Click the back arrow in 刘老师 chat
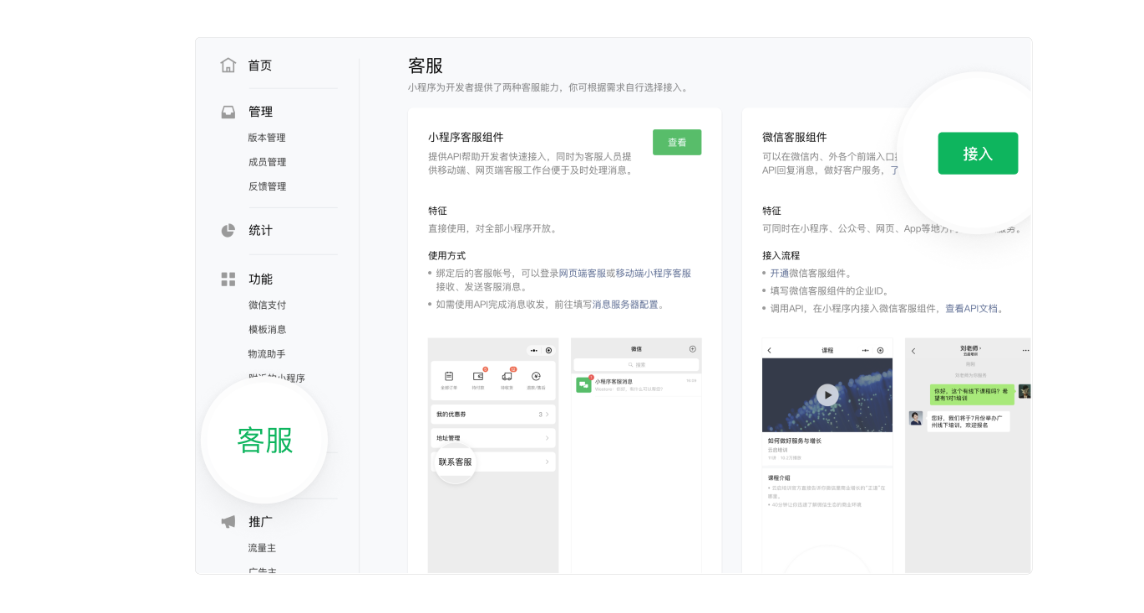The height and width of the screenshot is (613, 1144). point(913,351)
